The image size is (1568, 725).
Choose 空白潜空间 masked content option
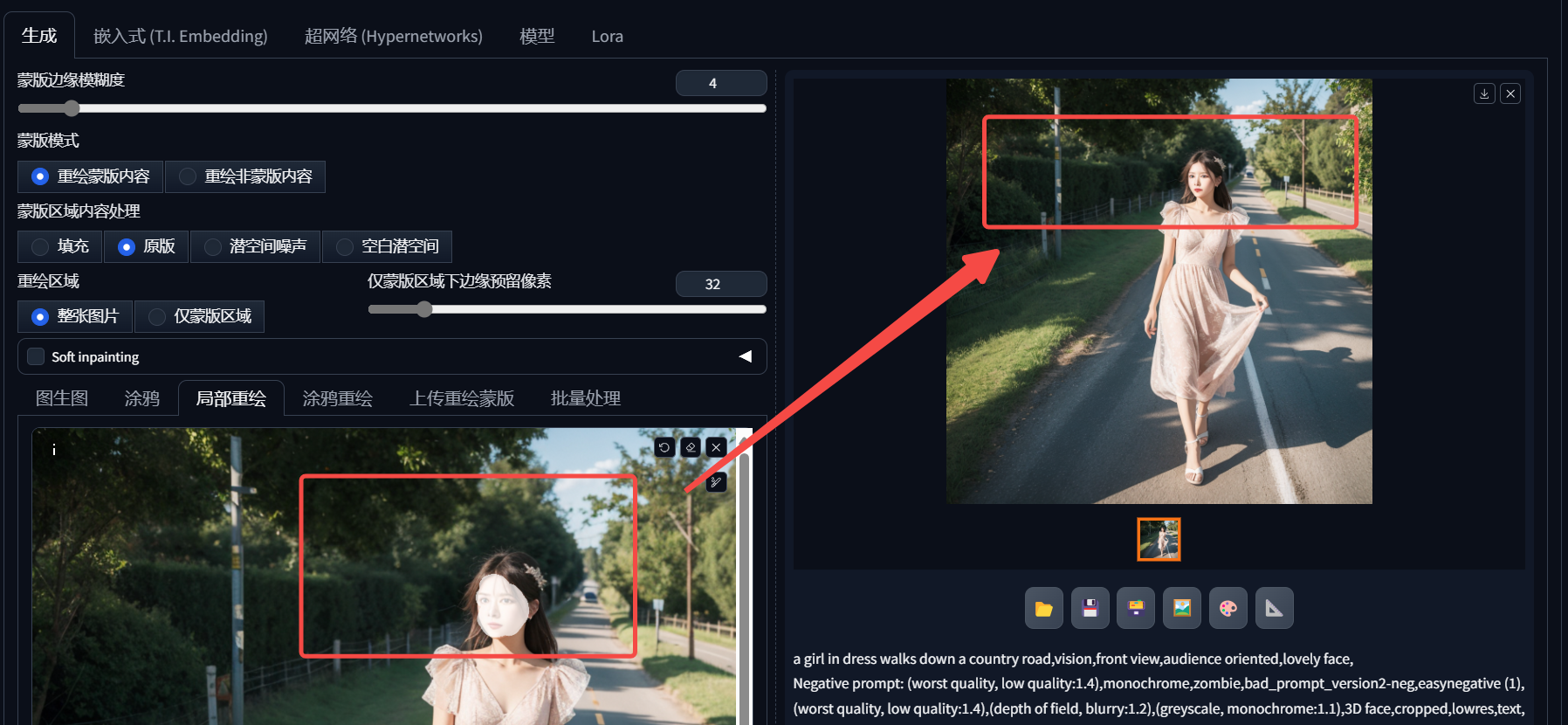click(387, 246)
